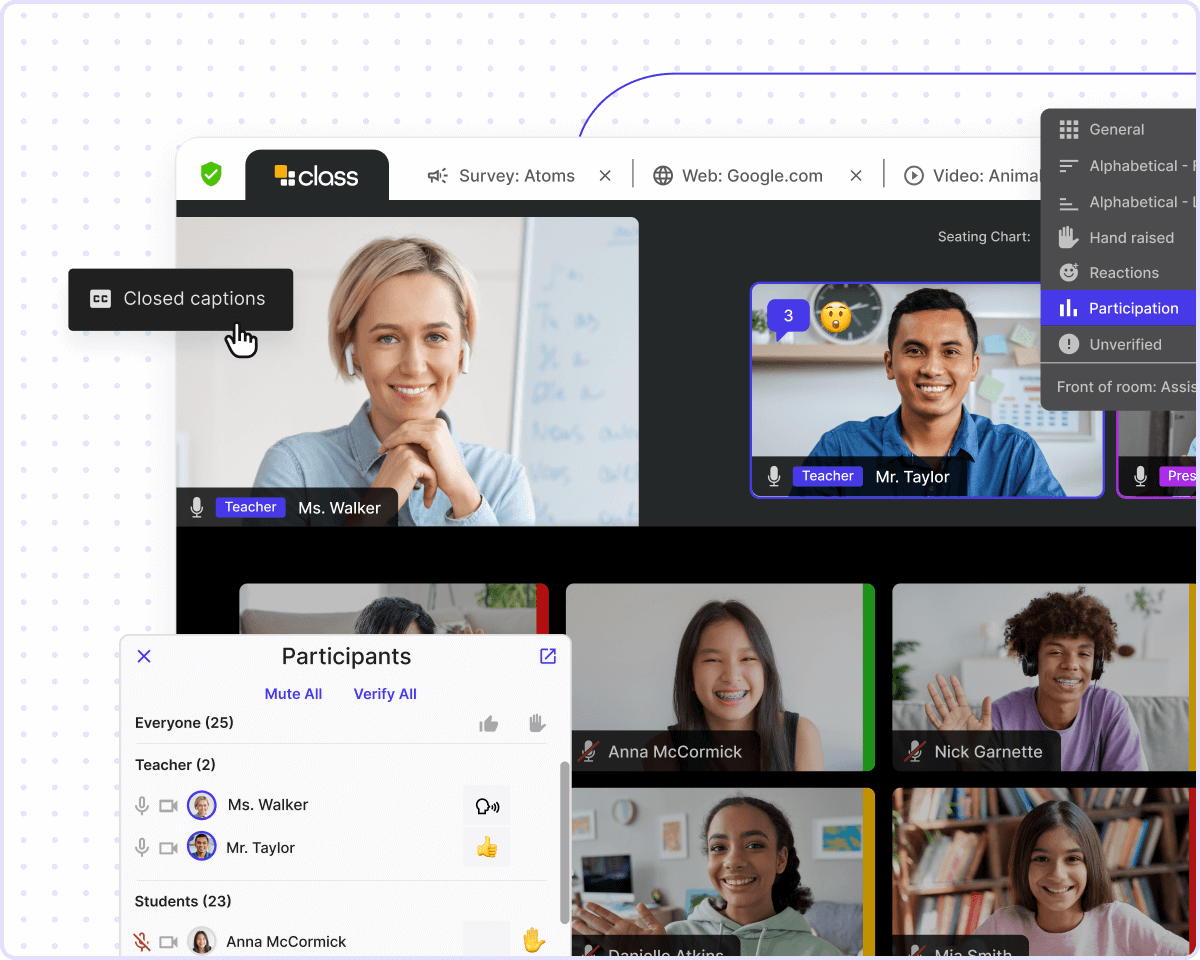The width and height of the screenshot is (1200, 960).
Task: Click the green security shield icon
Action: [x=211, y=174]
